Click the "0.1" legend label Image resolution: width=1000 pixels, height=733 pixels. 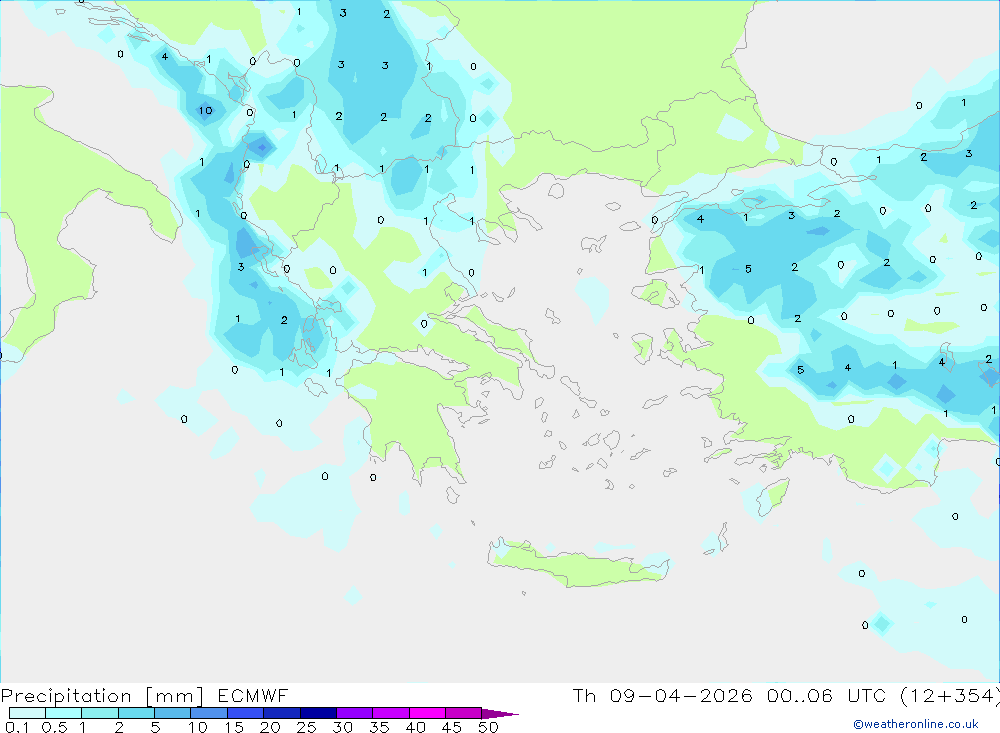click(17, 727)
